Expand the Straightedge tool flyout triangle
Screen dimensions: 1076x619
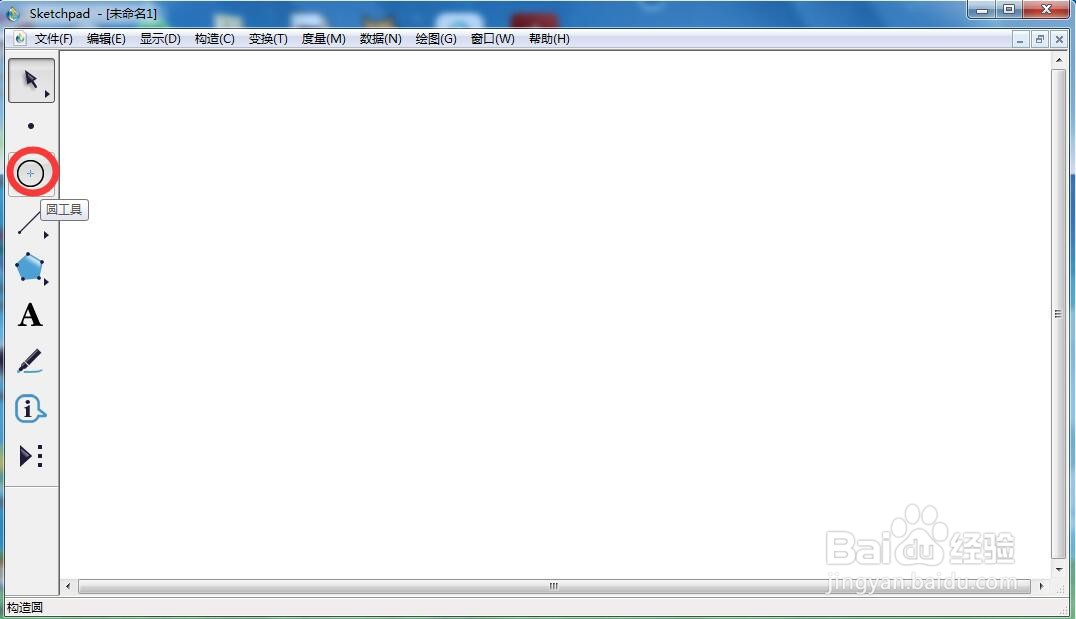46,235
